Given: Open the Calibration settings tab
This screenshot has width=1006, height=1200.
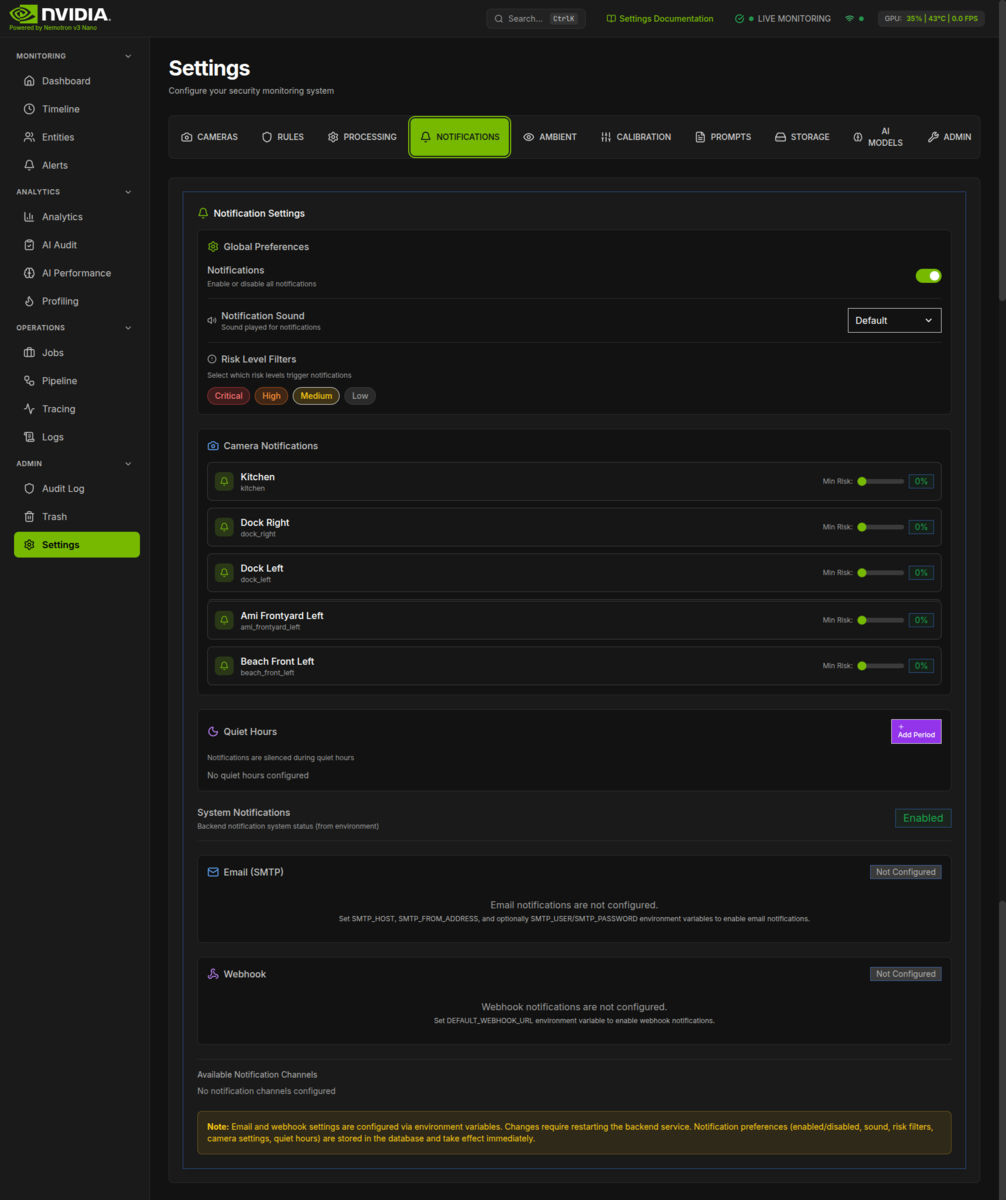Looking at the screenshot, I should point(636,137).
